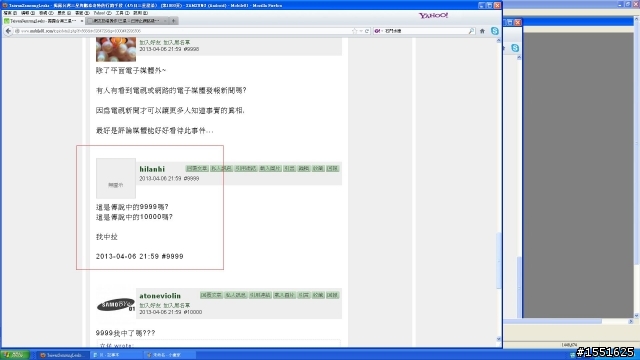Image resolution: width=640 pixels, height=360 pixels.
Task: Open the Windows Start button
Action: pos(15,355)
